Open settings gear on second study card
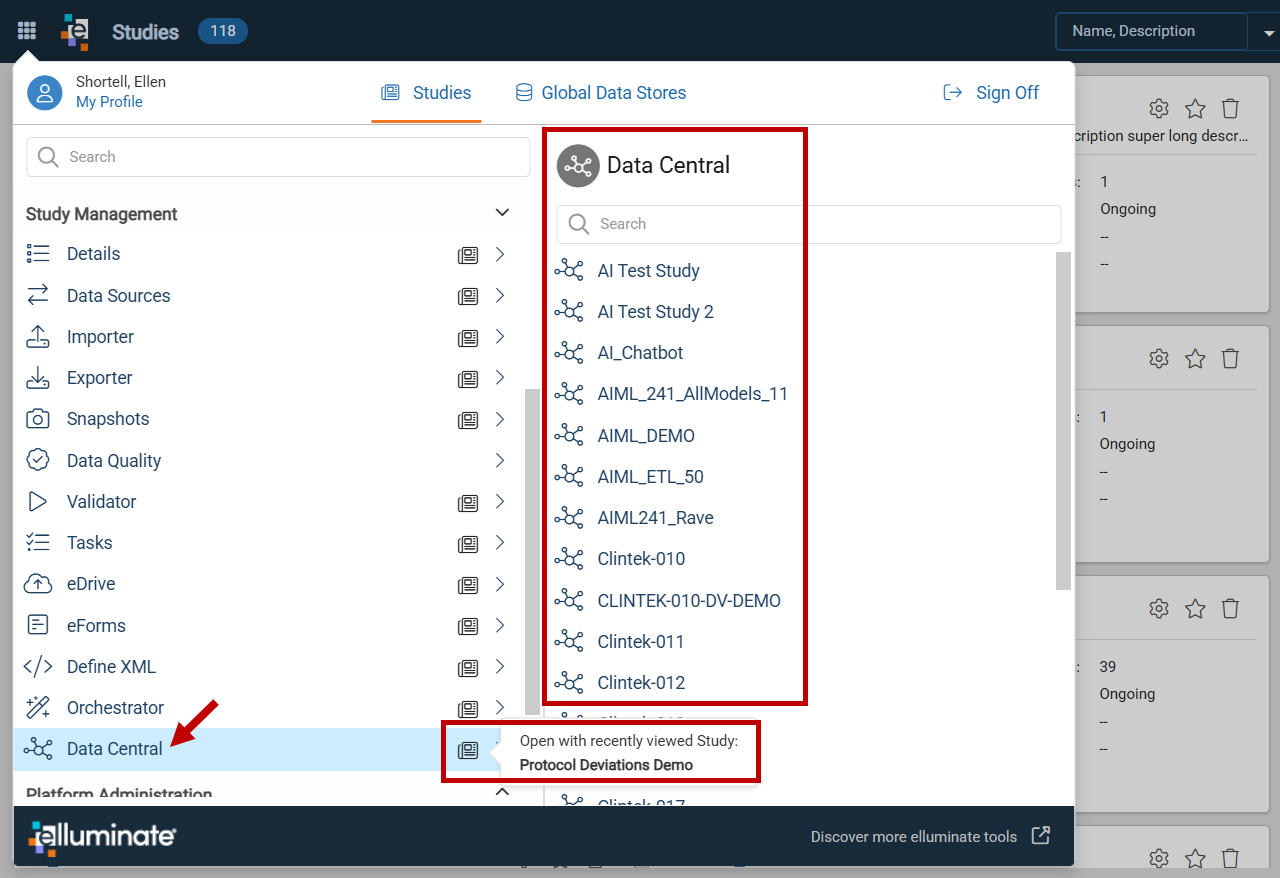Image resolution: width=1280 pixels, height=878 pixels. click(1159, 358)
